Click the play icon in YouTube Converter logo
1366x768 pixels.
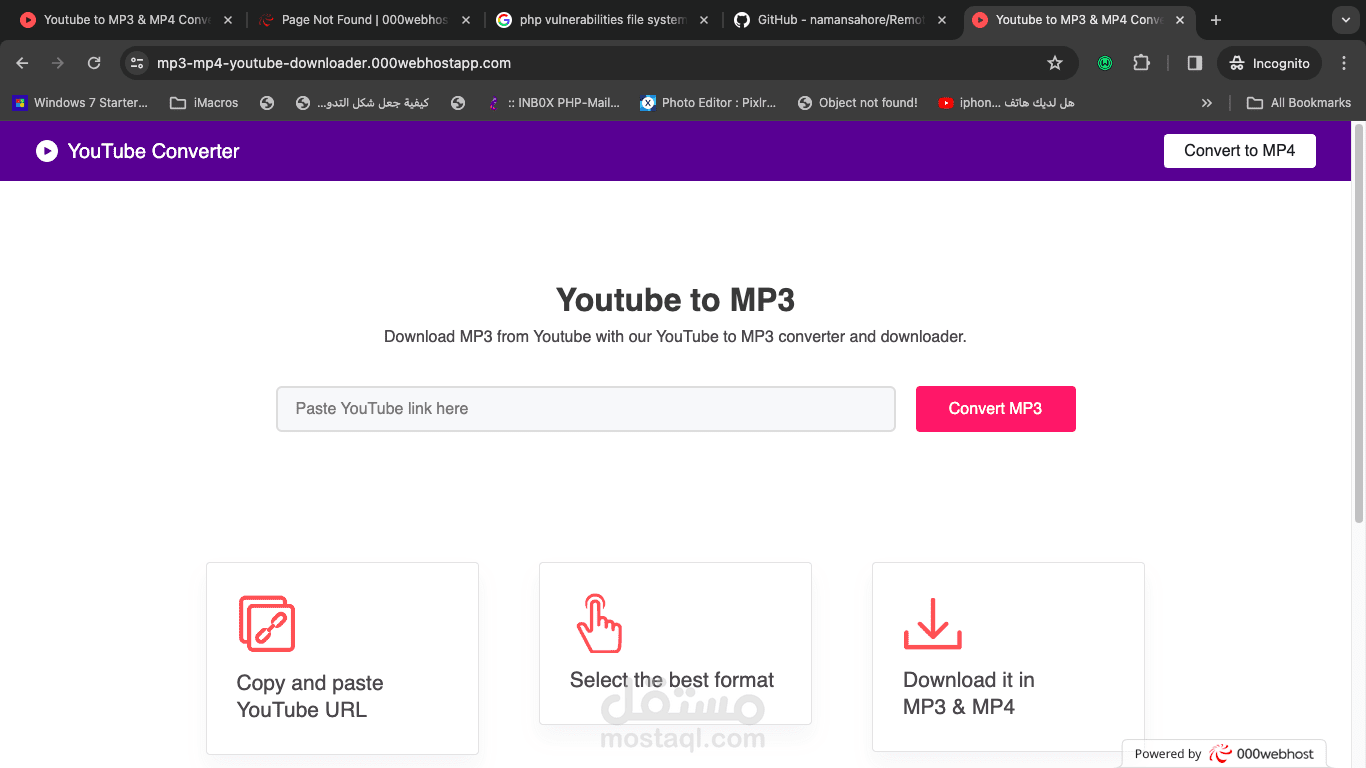click(x=46, y=151)
